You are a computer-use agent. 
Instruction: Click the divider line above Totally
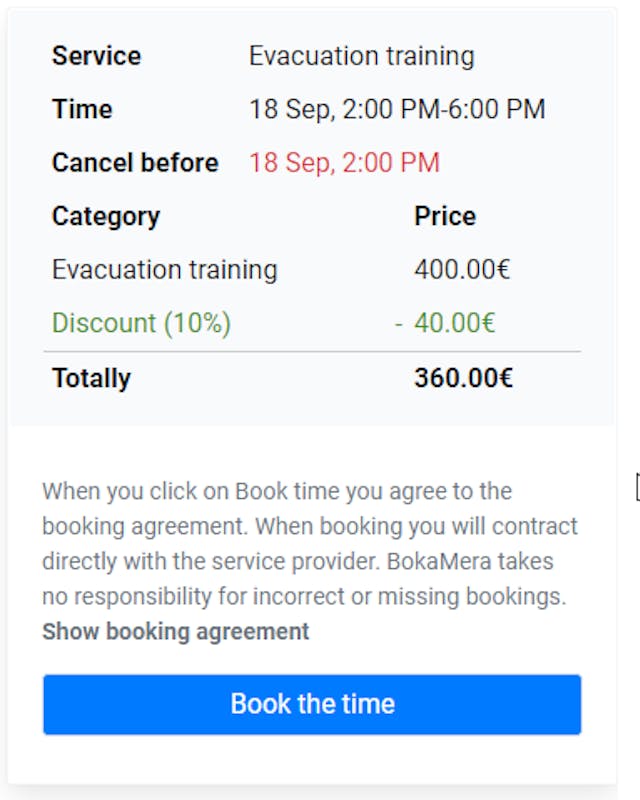point(312,352)
